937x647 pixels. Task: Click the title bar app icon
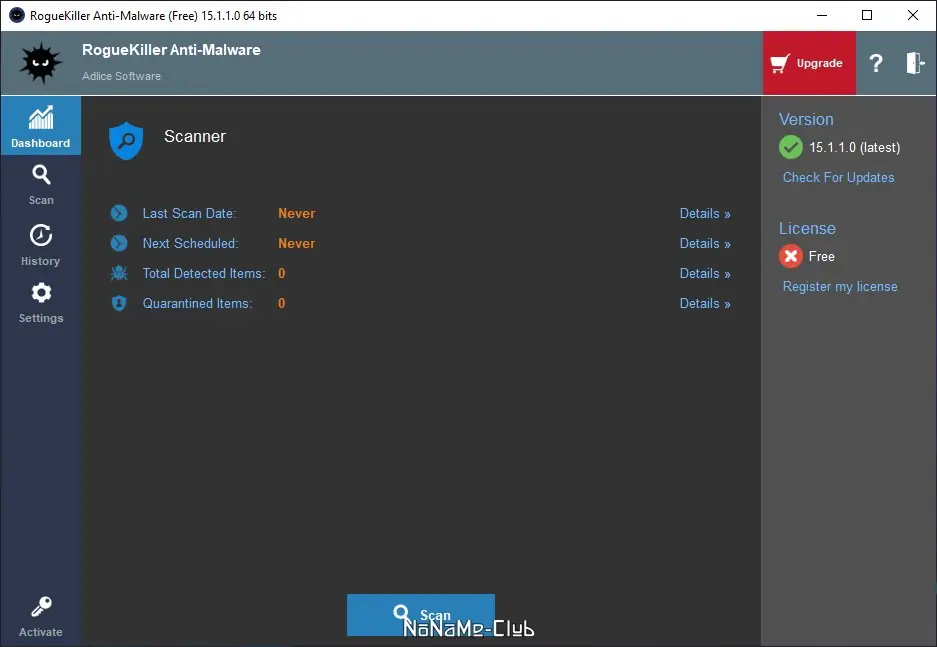tap(17, 16)
